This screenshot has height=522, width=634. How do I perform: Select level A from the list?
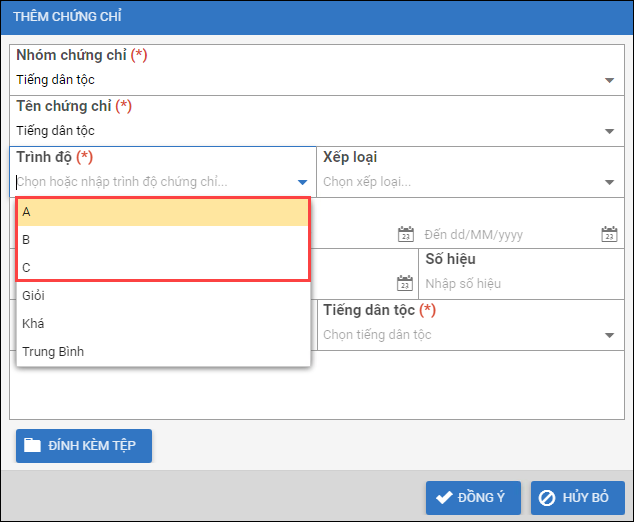(x=163, y=212)
